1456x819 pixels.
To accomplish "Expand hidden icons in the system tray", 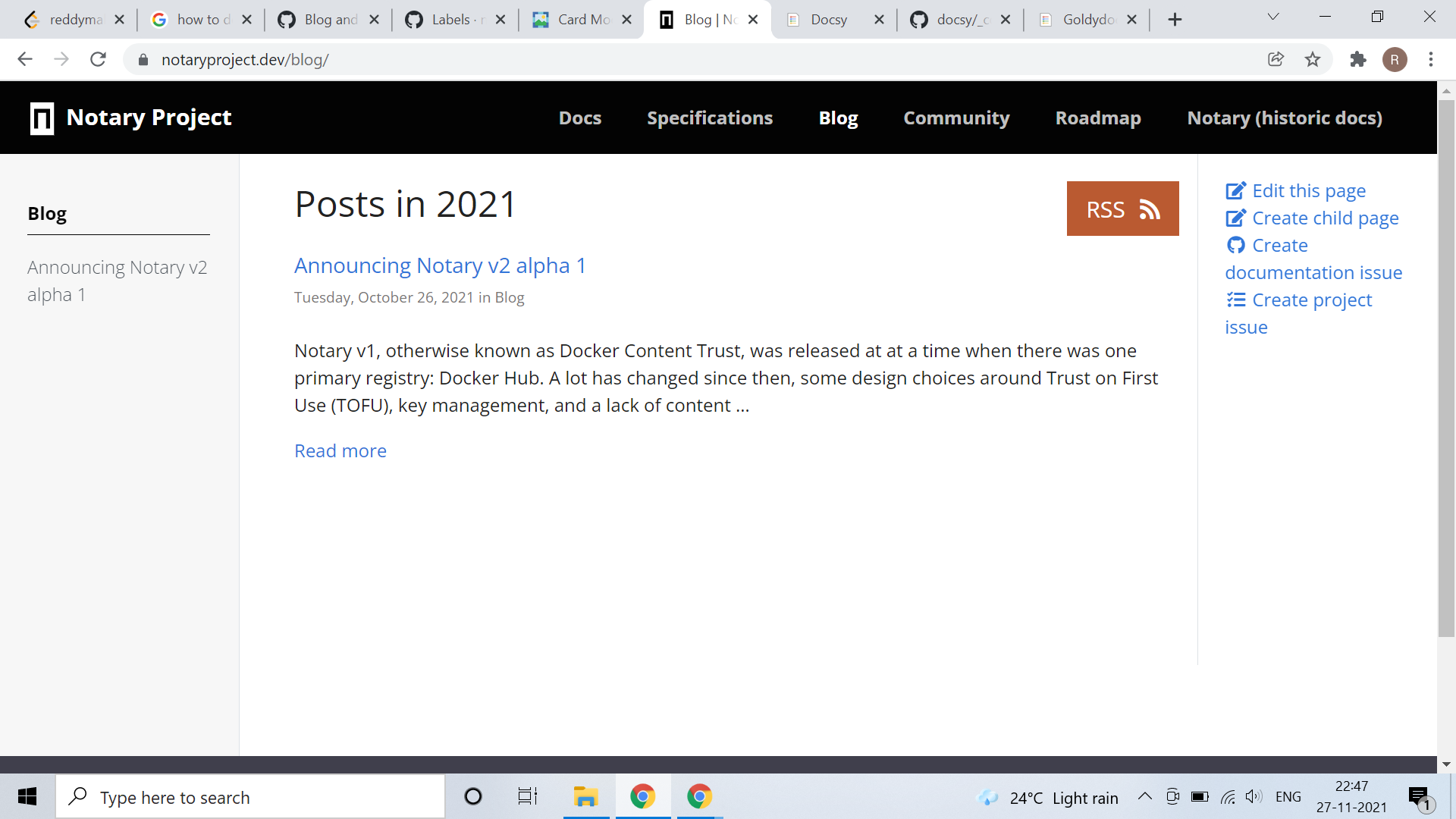I will coord(1145,797).
